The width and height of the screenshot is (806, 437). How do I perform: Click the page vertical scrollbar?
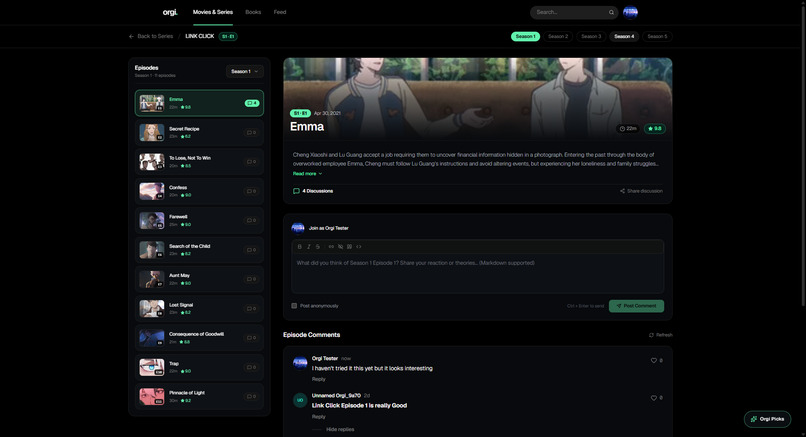pos(803,154)
